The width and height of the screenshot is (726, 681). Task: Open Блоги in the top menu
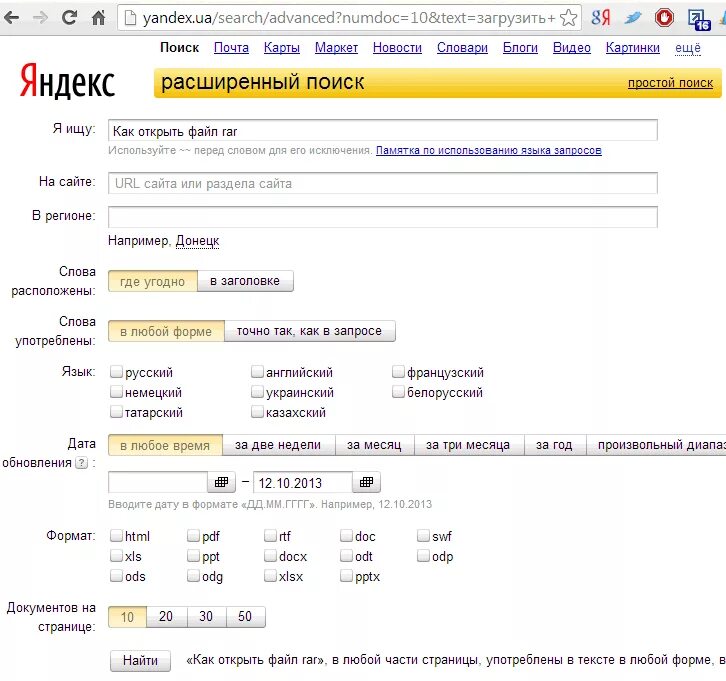point(520,48)
